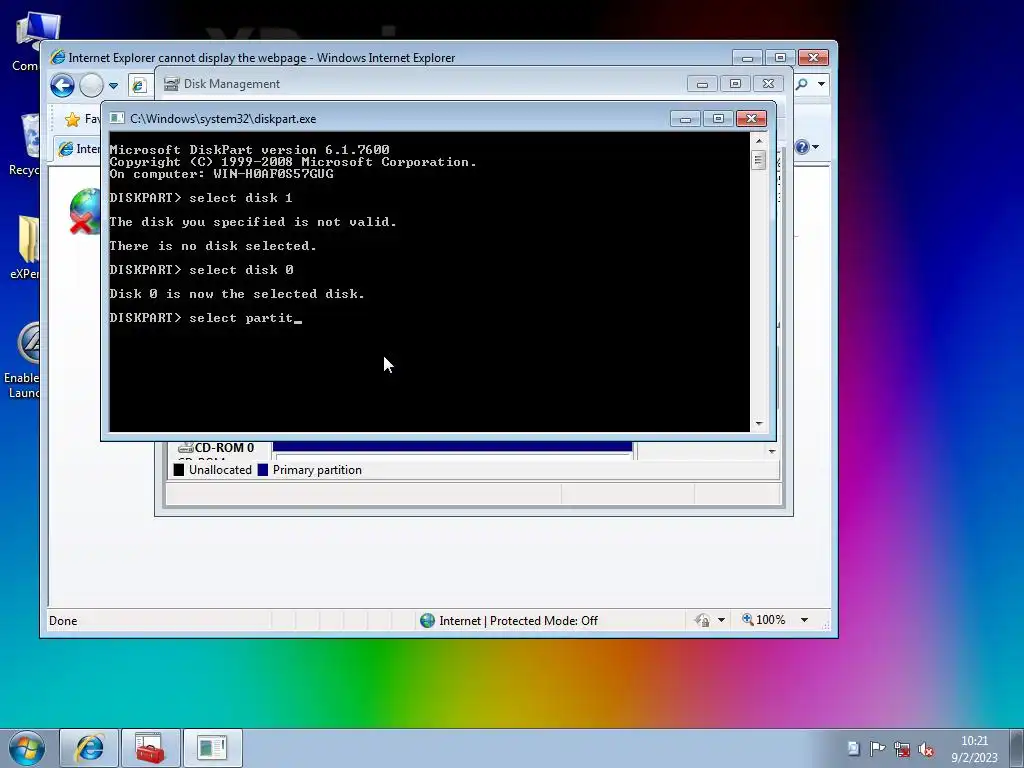Click Disk Management scroll down arrow
This screenshot has width=1024, height=768.
772,451
